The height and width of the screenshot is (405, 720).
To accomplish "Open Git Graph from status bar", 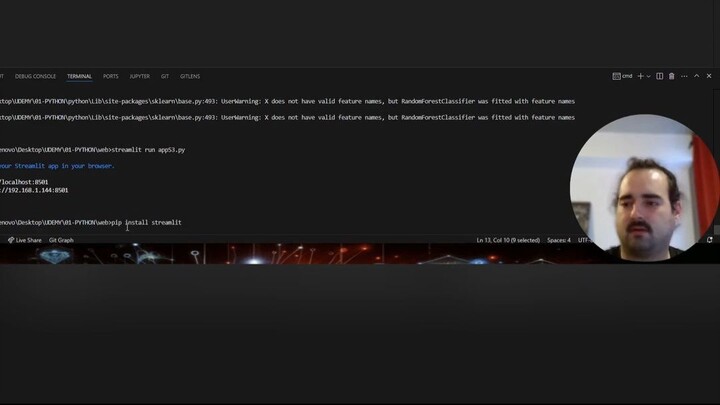I will [x=61, y=240].
